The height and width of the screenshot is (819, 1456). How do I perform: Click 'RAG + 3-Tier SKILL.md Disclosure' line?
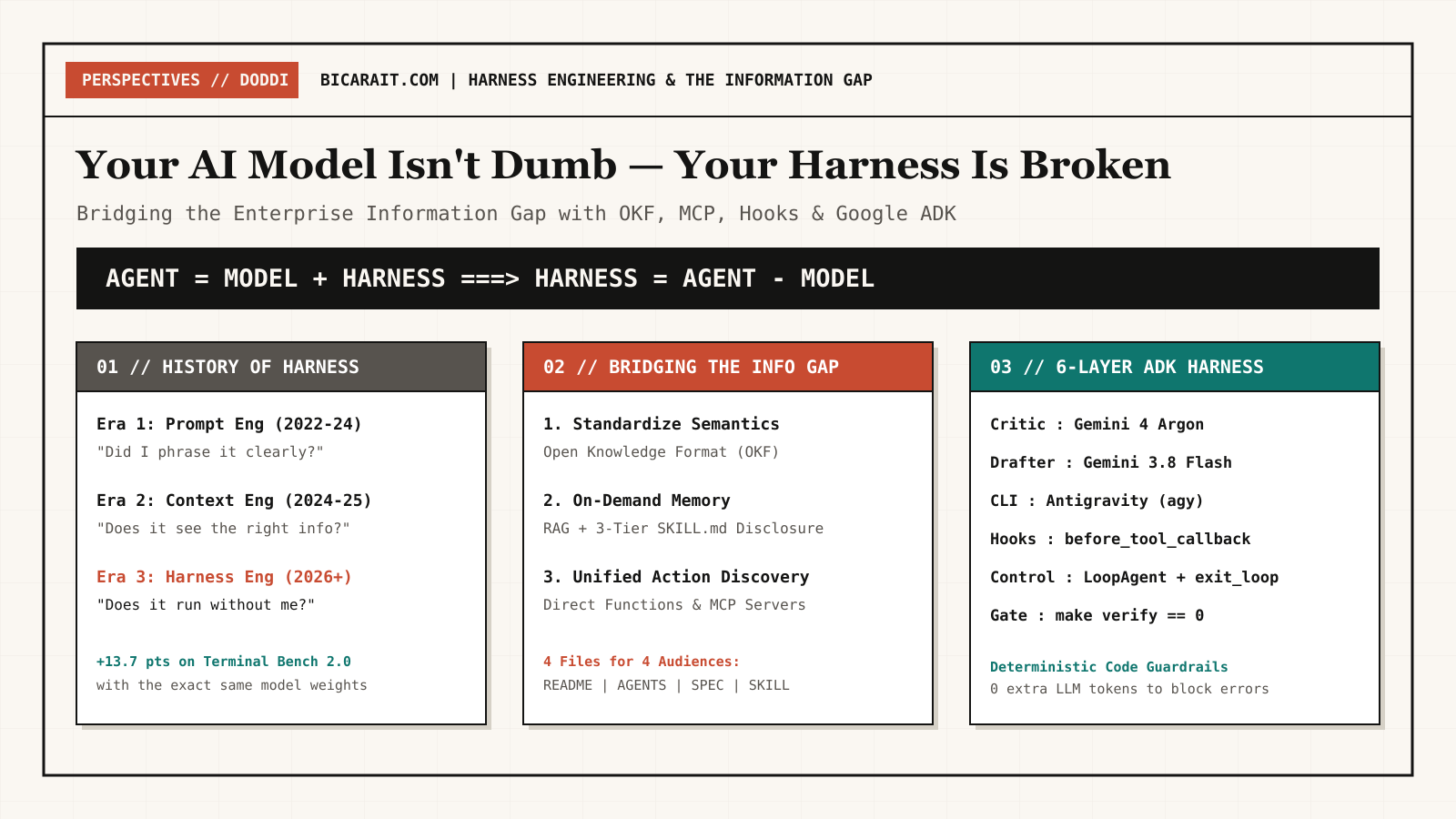[683, 529]
